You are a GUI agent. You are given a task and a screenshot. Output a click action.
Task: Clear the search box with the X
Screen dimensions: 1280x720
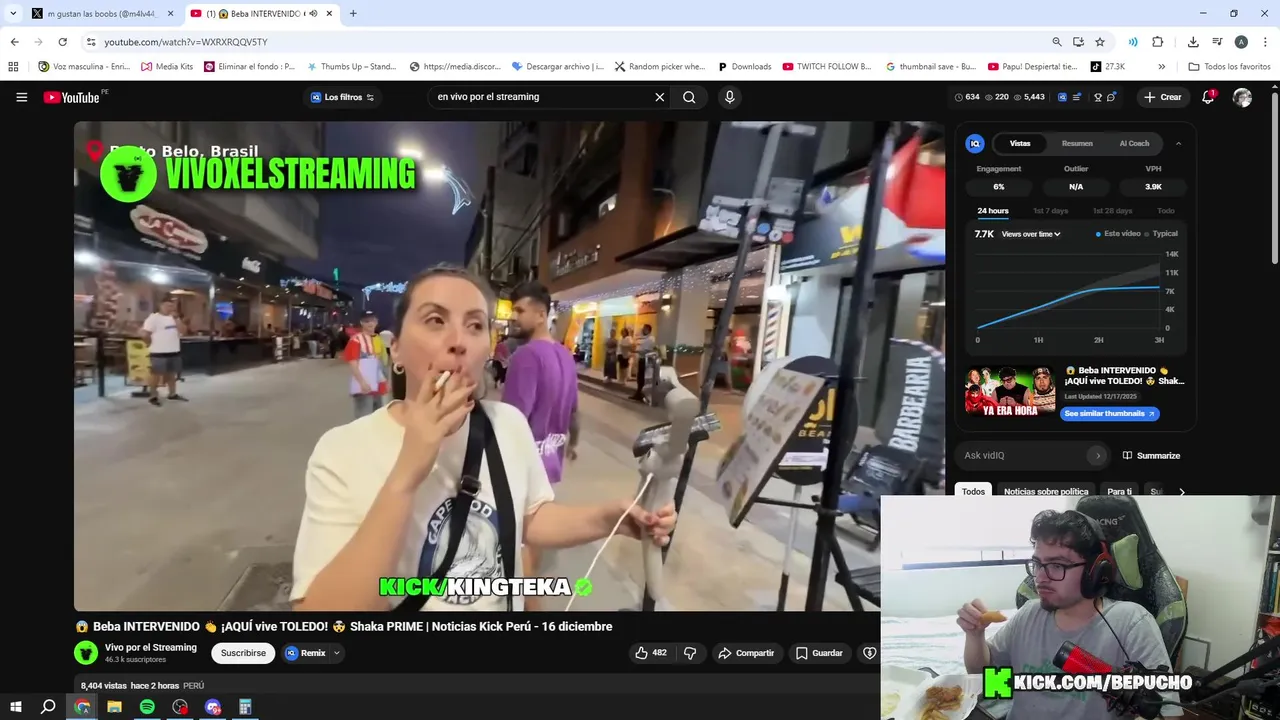click(659, 97)
